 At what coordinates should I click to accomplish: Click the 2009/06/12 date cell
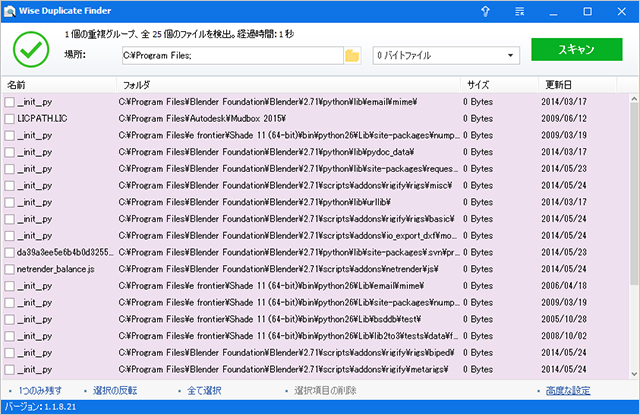coord(564,119)
